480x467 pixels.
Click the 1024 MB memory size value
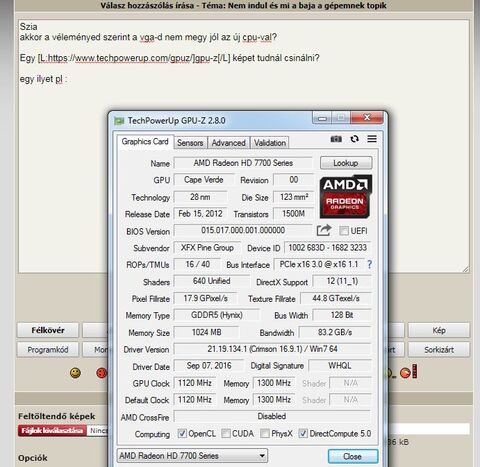click(207, 332)
